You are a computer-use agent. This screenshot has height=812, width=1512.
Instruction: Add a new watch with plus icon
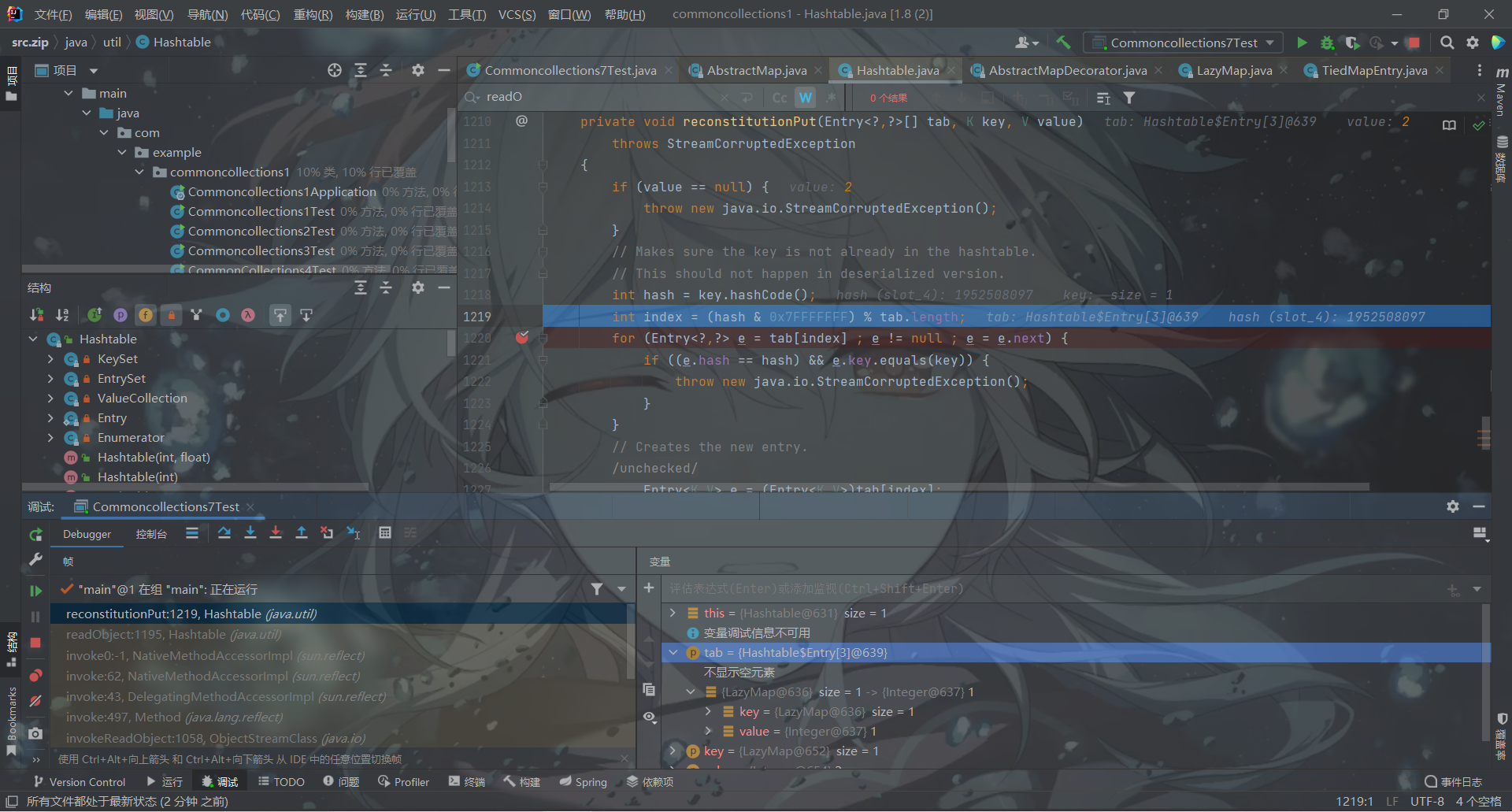[649, 588]
